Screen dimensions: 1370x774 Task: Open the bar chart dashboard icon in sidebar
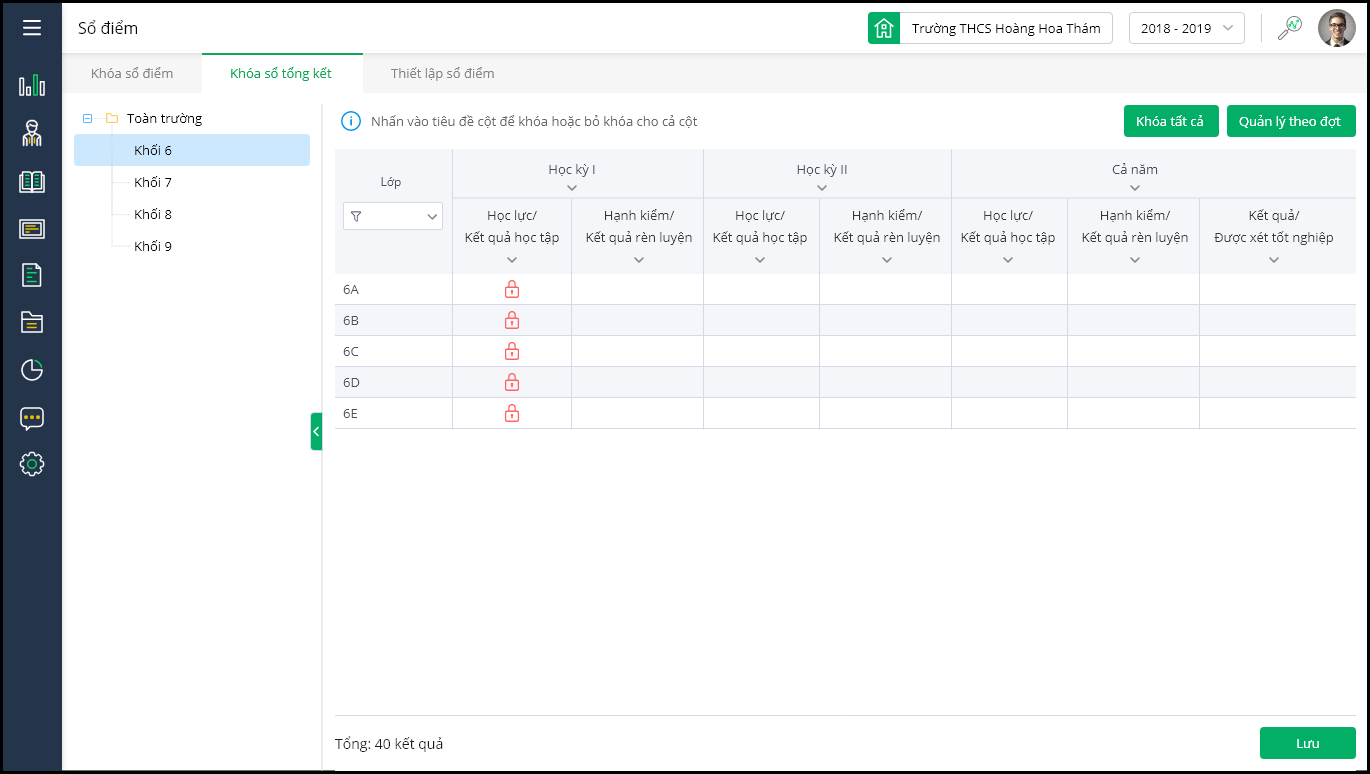point(32,85)
